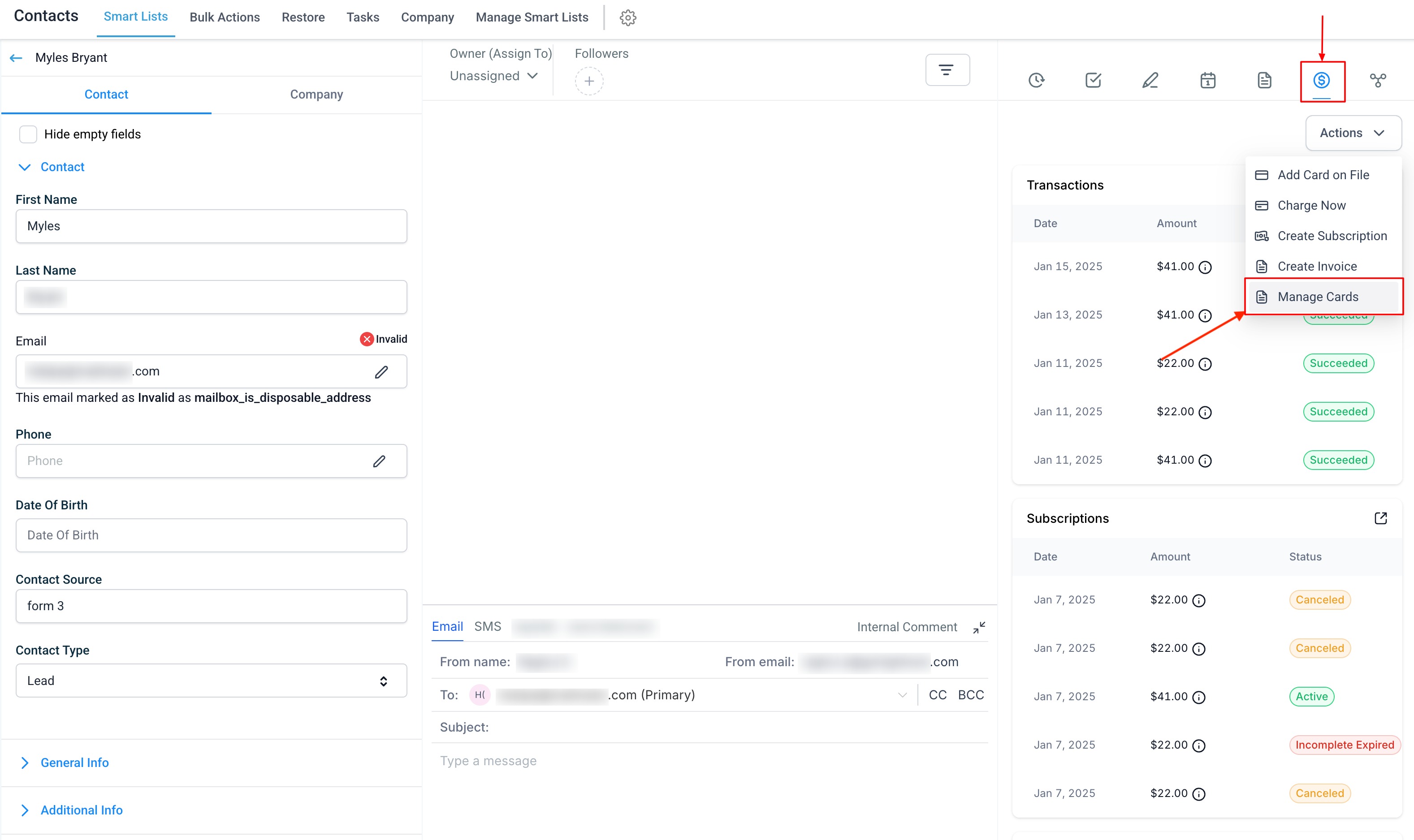The width and height of the screenshot is (1414, 840).
Task: Click the conversation filter icon button
Action: (947, 69)
